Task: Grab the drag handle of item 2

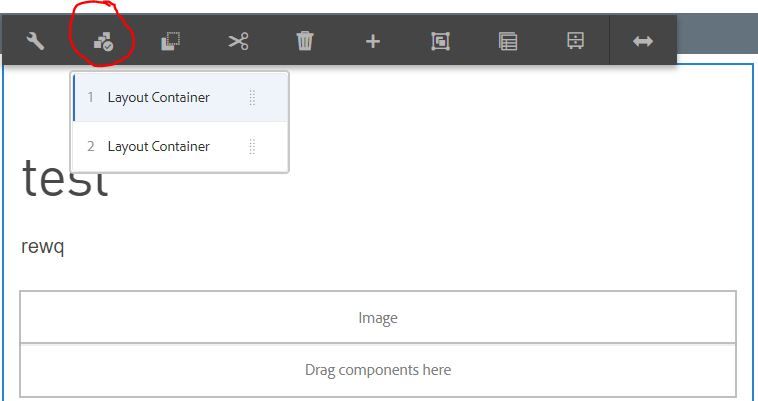Action: coord(252,146)
